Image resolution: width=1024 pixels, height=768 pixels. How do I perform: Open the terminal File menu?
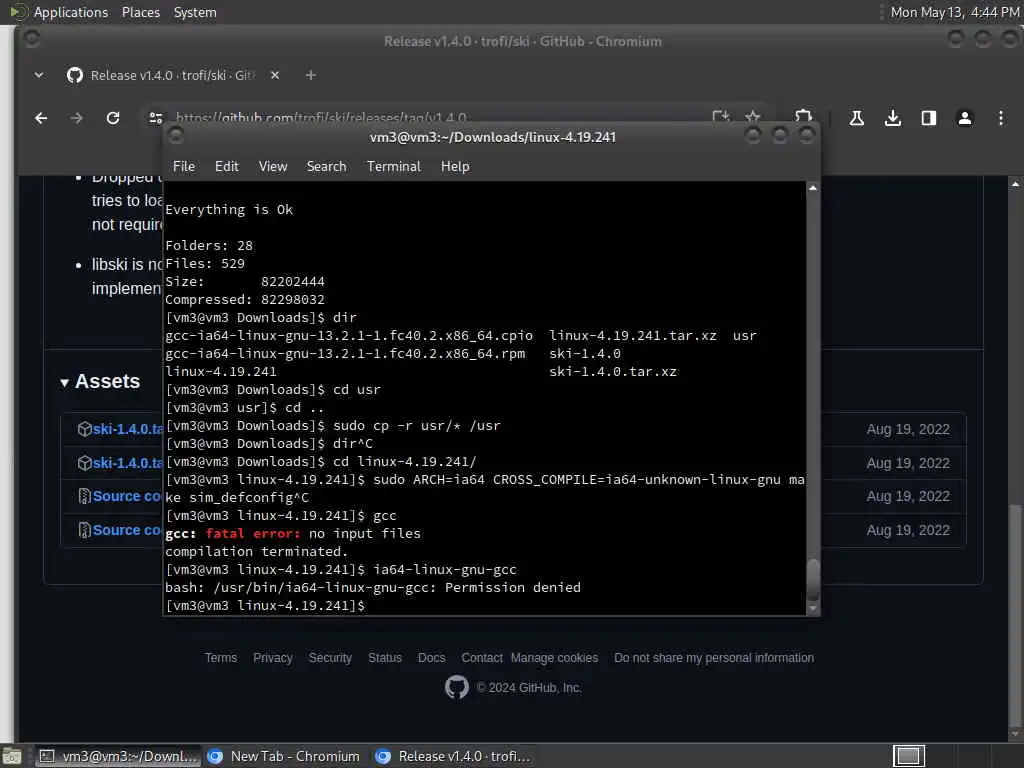pyautogui.click(x=184, y=167)
